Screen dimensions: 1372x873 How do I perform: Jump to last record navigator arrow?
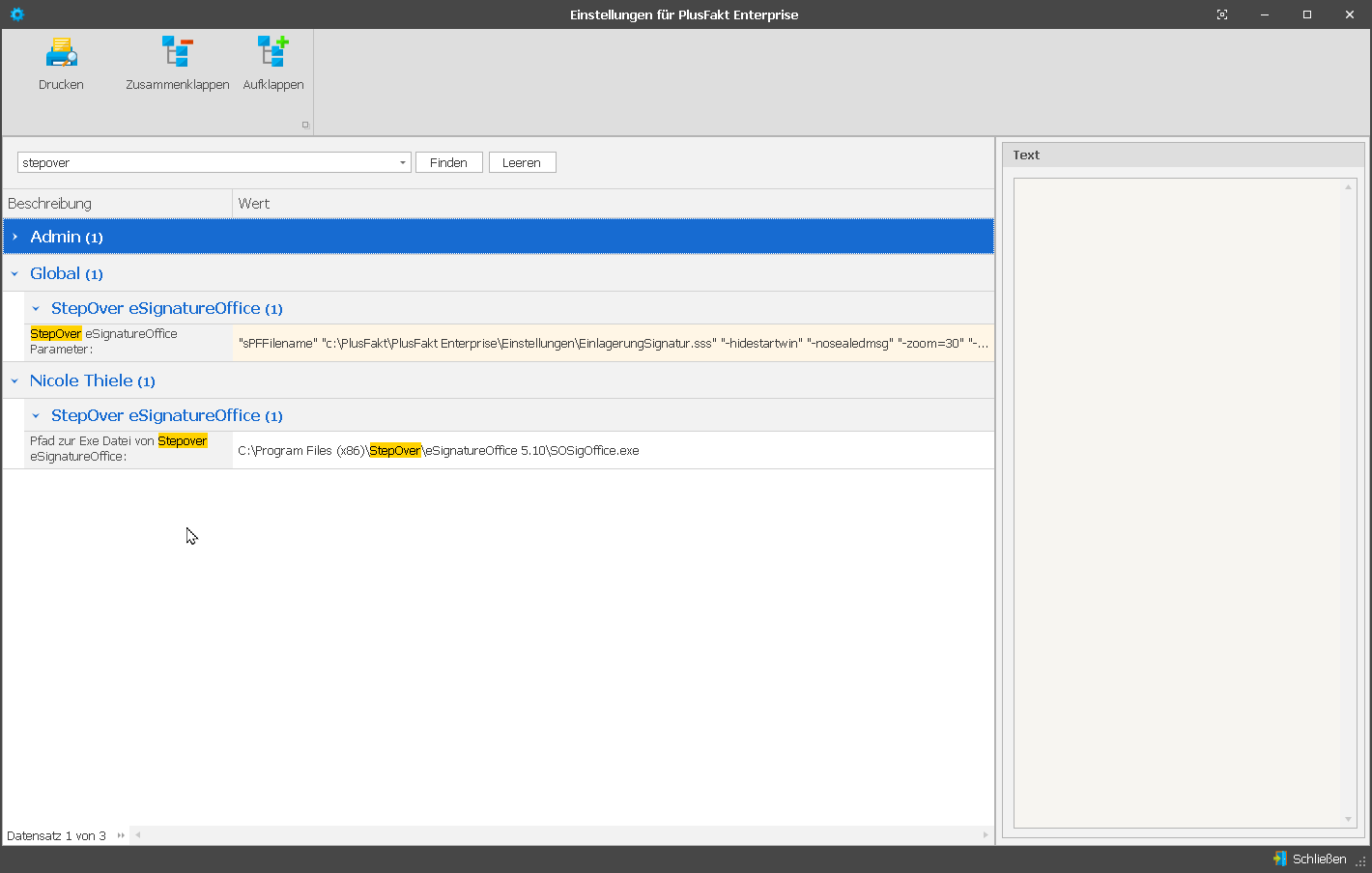coord(121,835)
